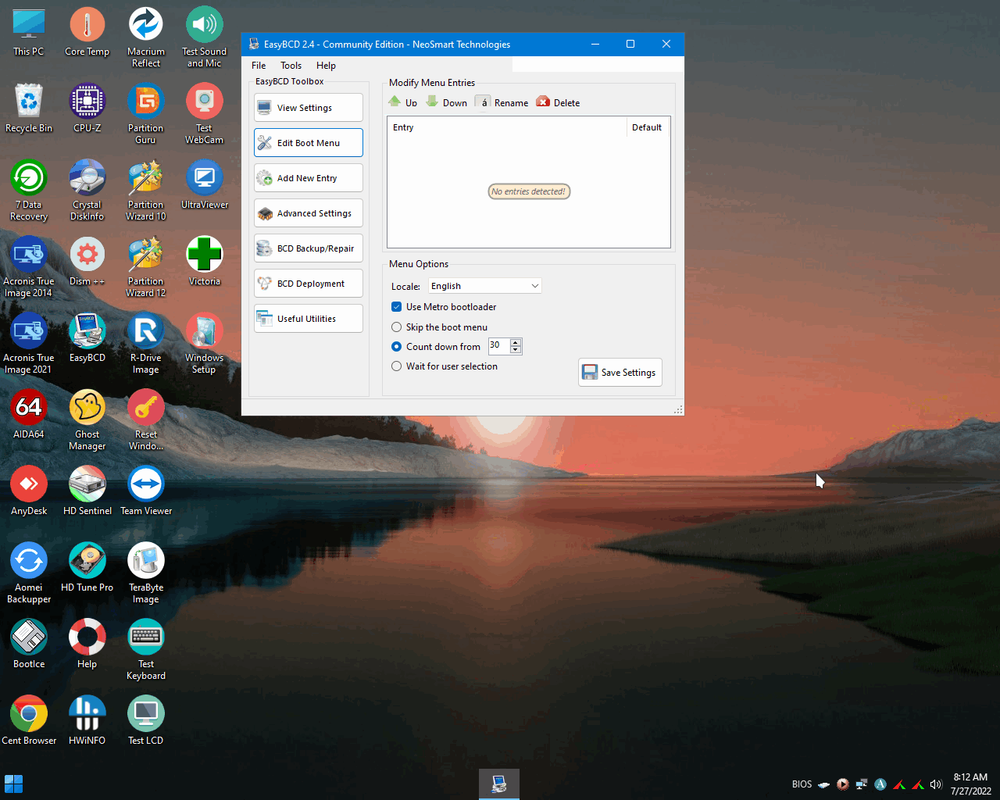Select Partition Wizard 12 icon
This screenshot has height=800, width=1000.
click(x=146, y=268)
